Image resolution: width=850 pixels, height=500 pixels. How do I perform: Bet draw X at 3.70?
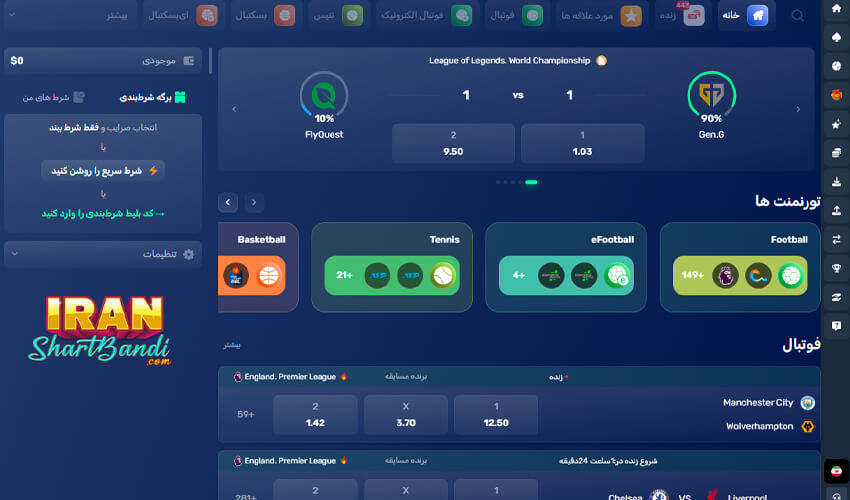[405, 415]
